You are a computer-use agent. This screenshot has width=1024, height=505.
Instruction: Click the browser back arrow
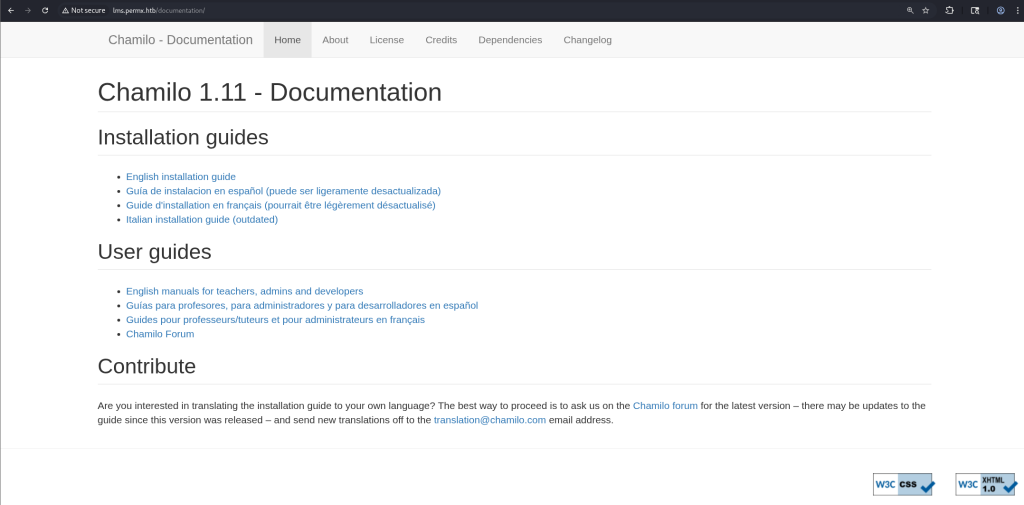(x=10, y=10)
